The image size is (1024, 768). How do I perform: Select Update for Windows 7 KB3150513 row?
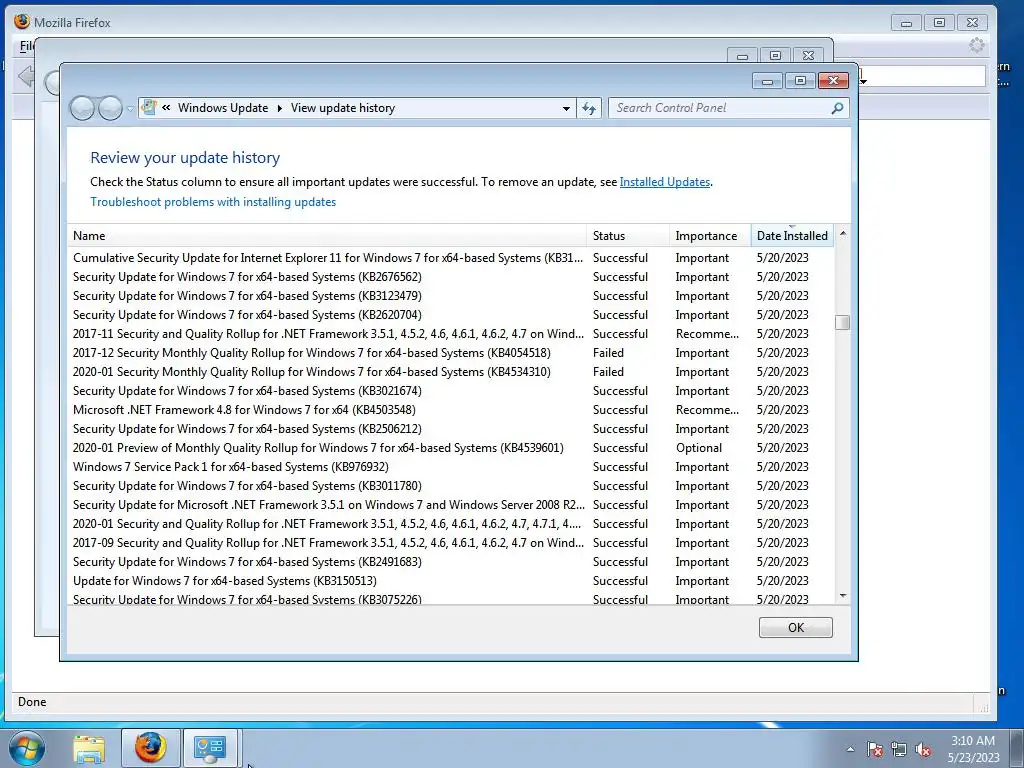(451, 581)
